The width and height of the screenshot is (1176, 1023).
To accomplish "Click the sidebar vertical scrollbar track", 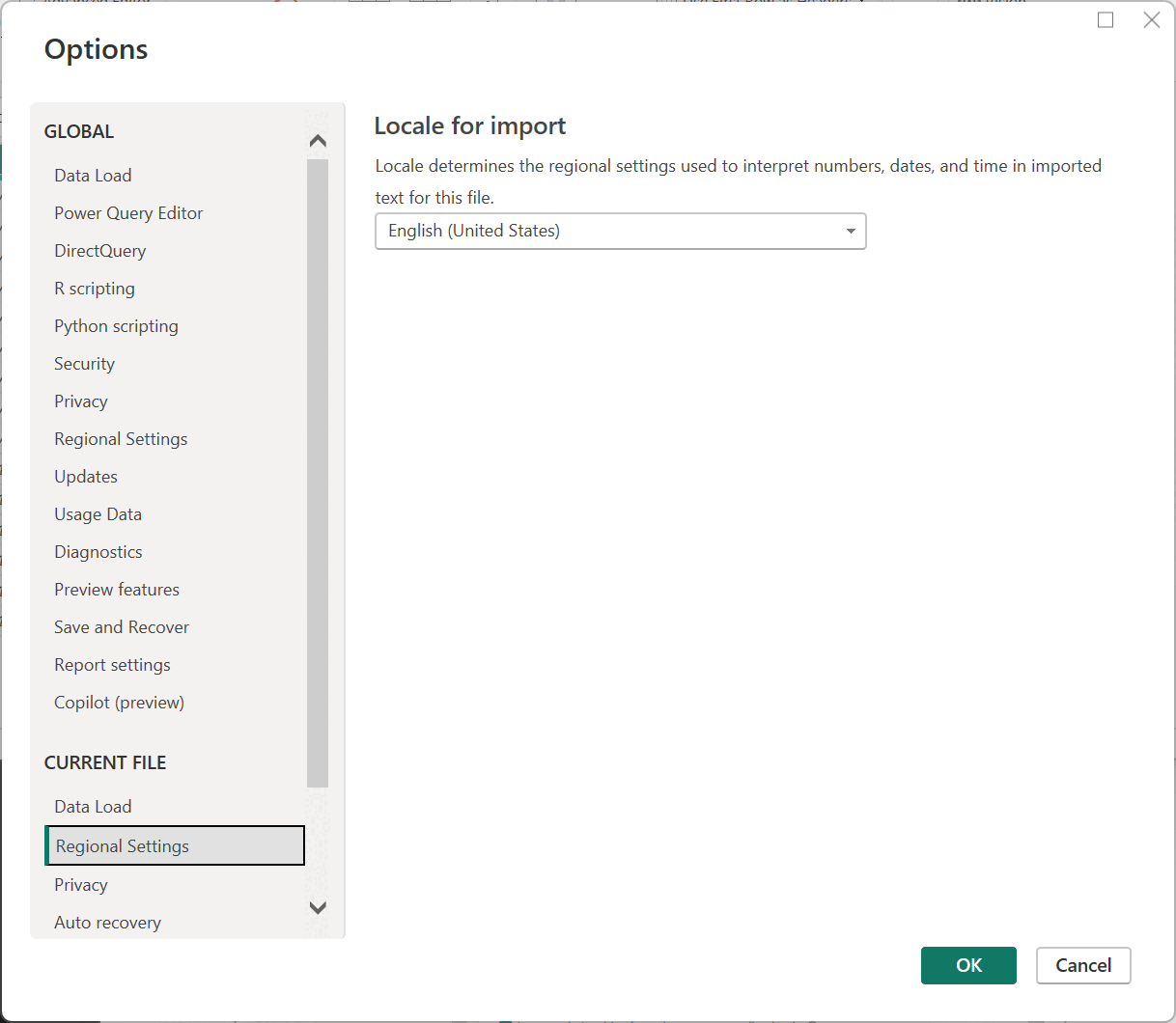I will point(318,473).
